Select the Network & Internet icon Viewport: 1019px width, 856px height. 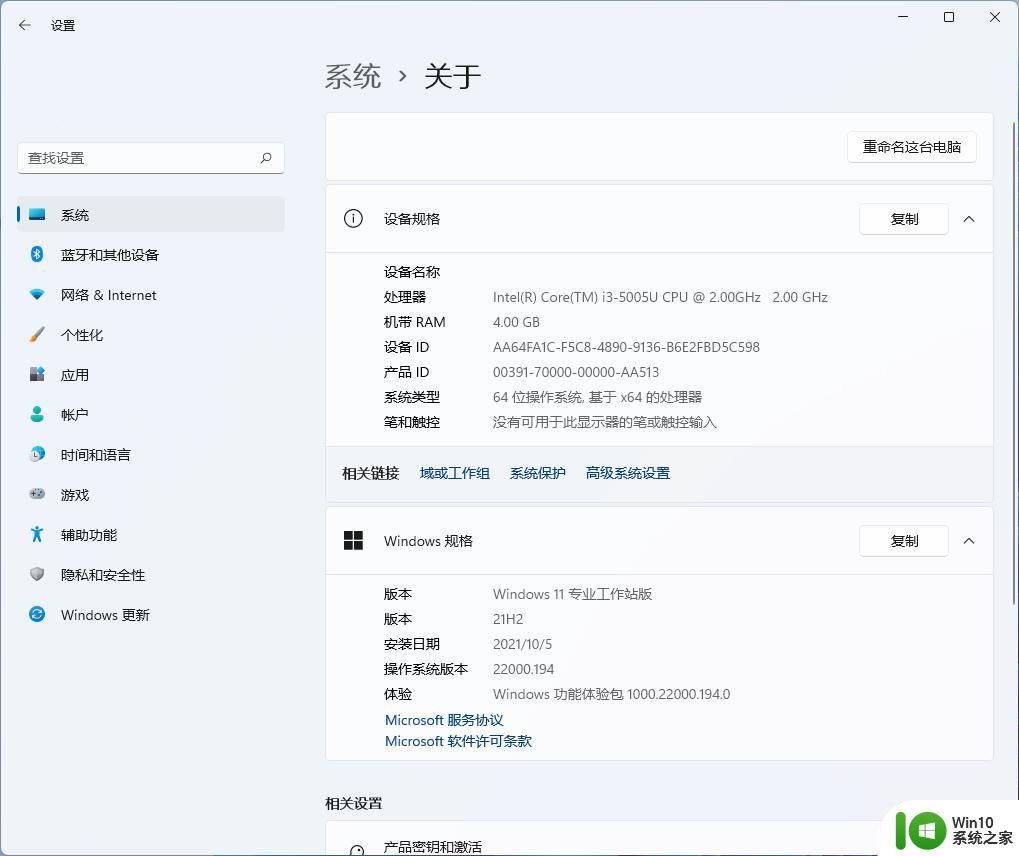(x=37, y=295)
